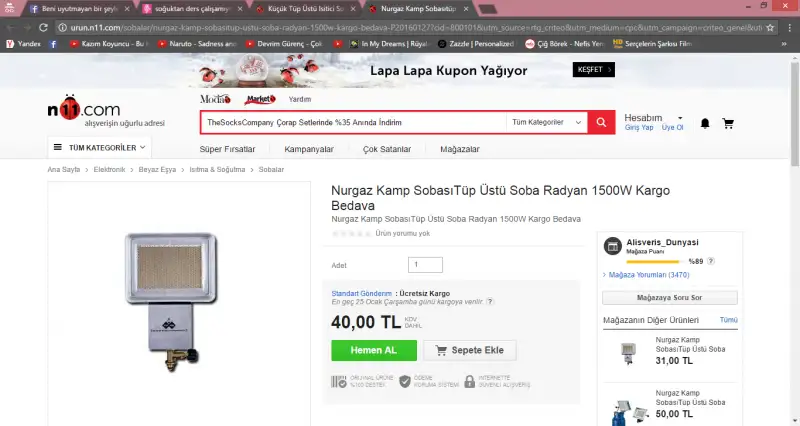Switch to 'soğuktan ders çalışamıyorum' tab

pyautogui.click(x=192, y=9)
